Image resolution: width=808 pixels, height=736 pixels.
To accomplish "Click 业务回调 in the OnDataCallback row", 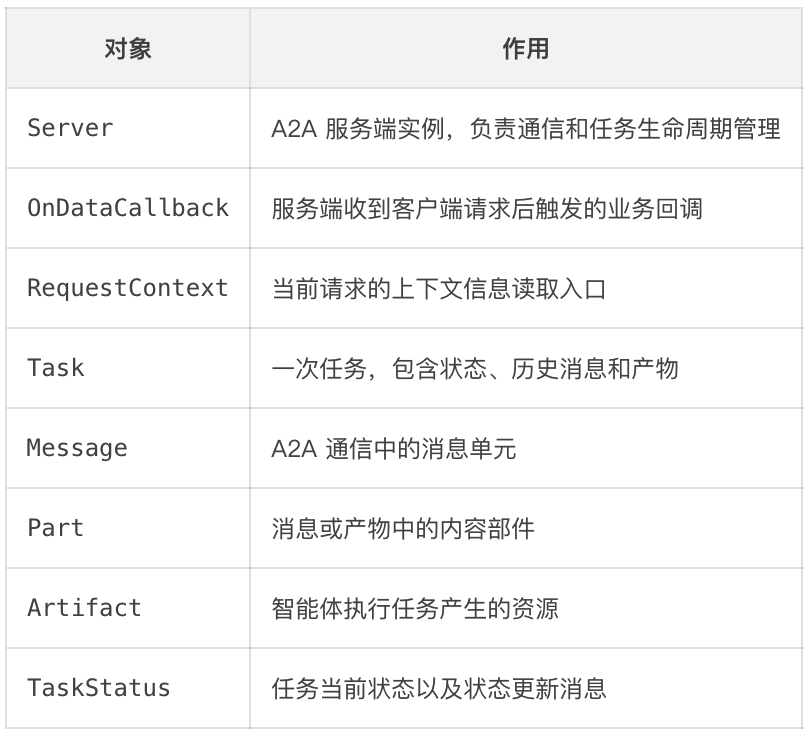I will [x=655, y=208].
